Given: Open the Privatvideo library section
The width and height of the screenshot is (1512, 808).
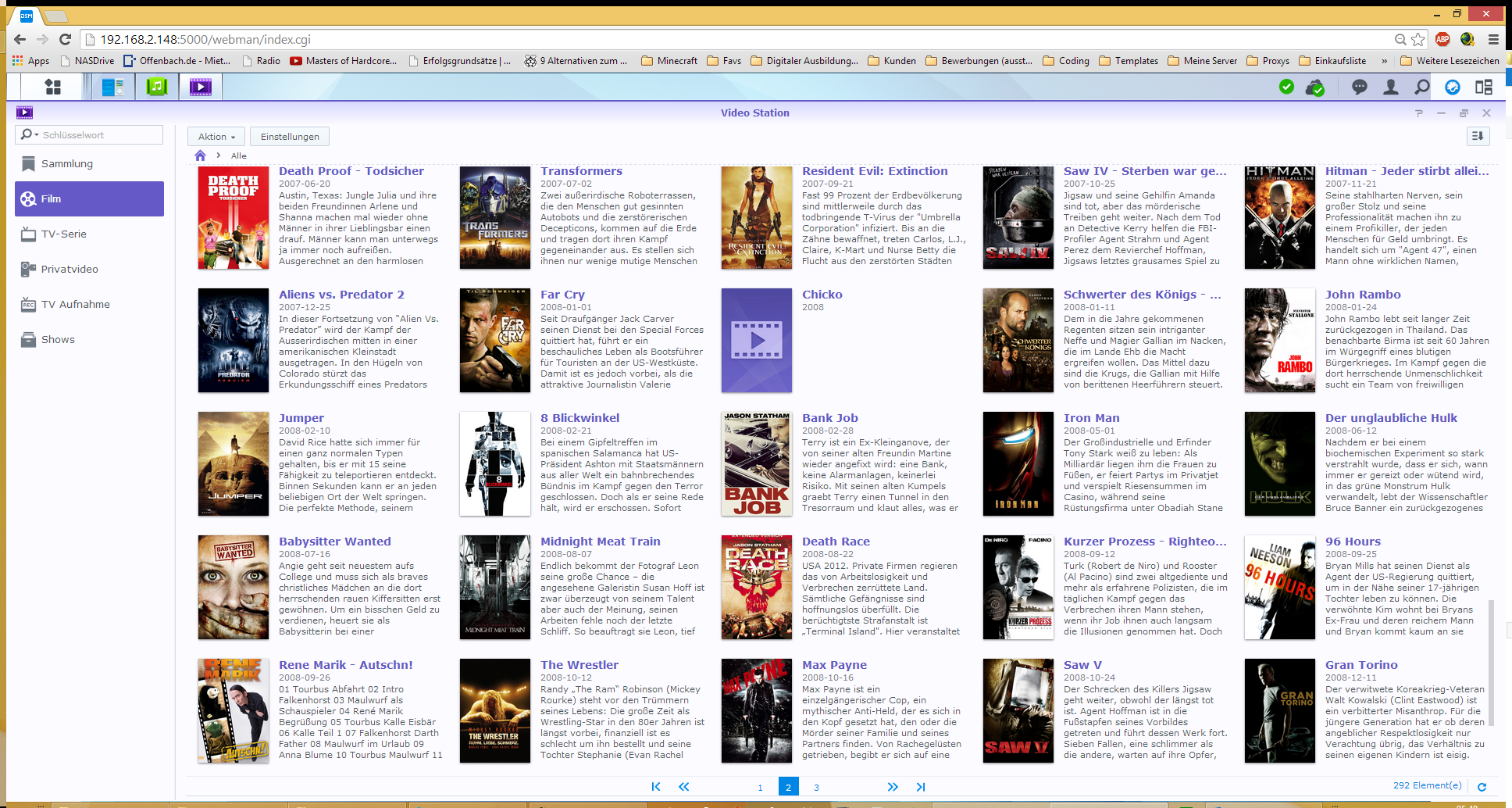Looking at the screenshot, I should click(70, 270).
